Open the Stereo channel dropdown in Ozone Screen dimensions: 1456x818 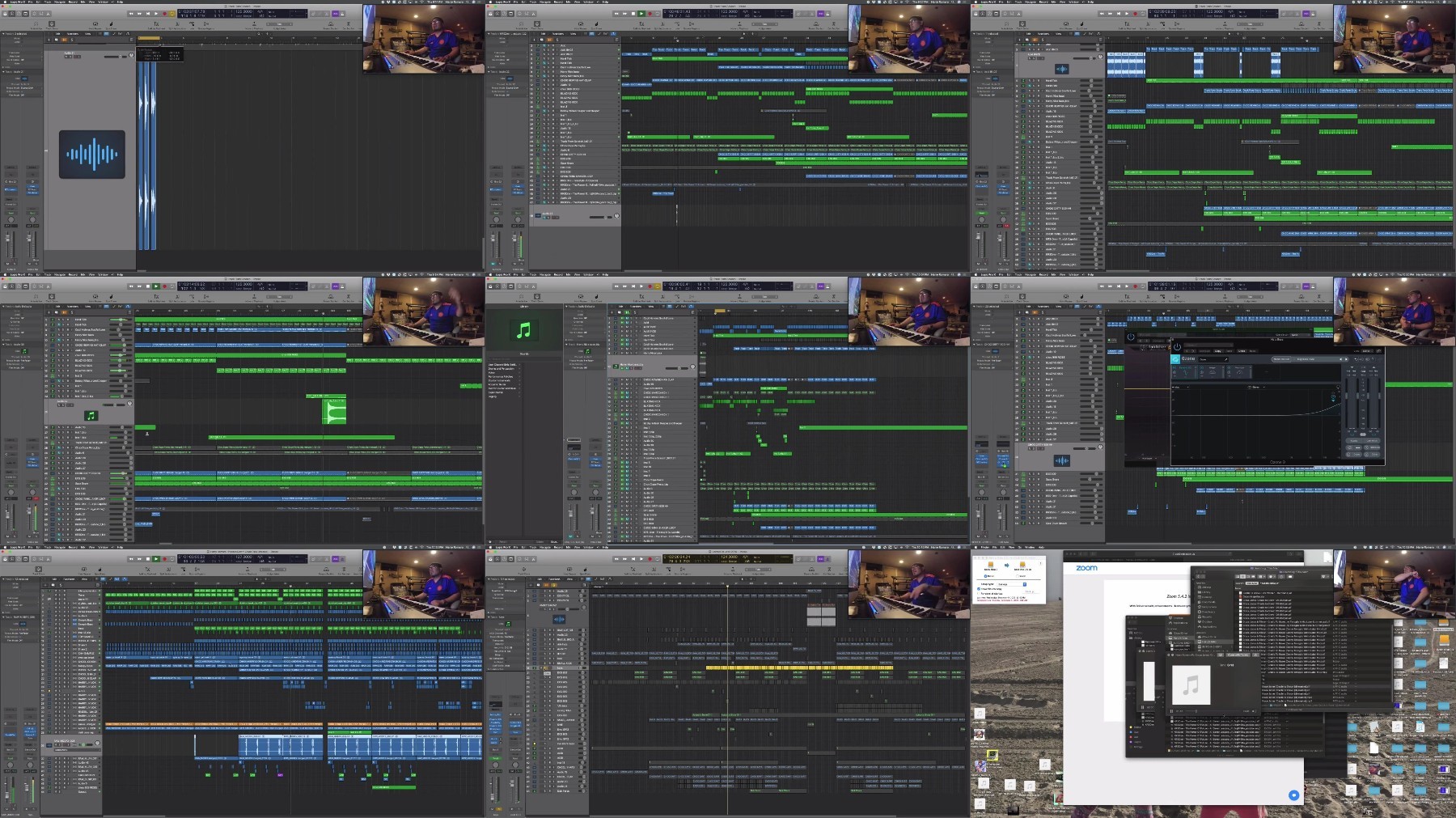coord(1256,387)
